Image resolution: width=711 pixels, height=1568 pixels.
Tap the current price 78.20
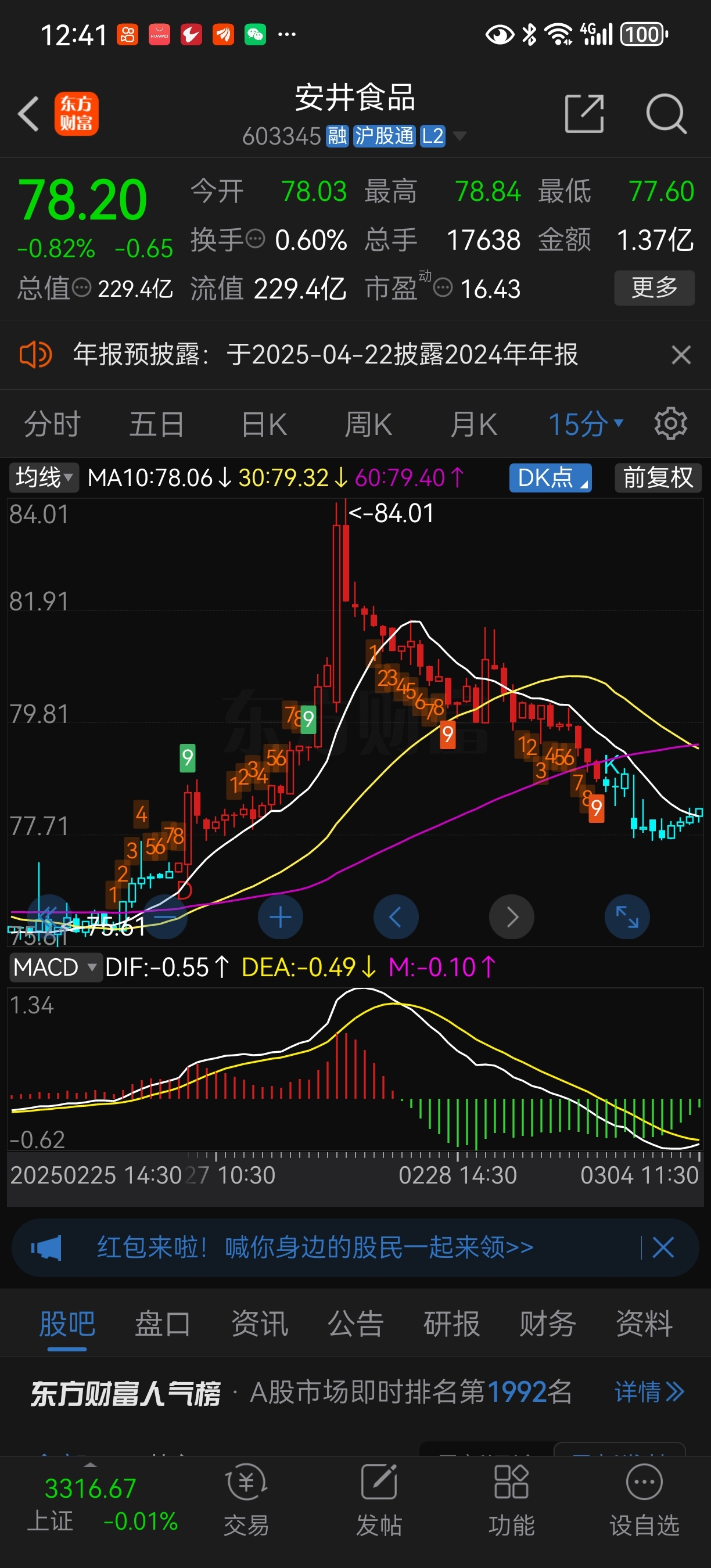83,200
